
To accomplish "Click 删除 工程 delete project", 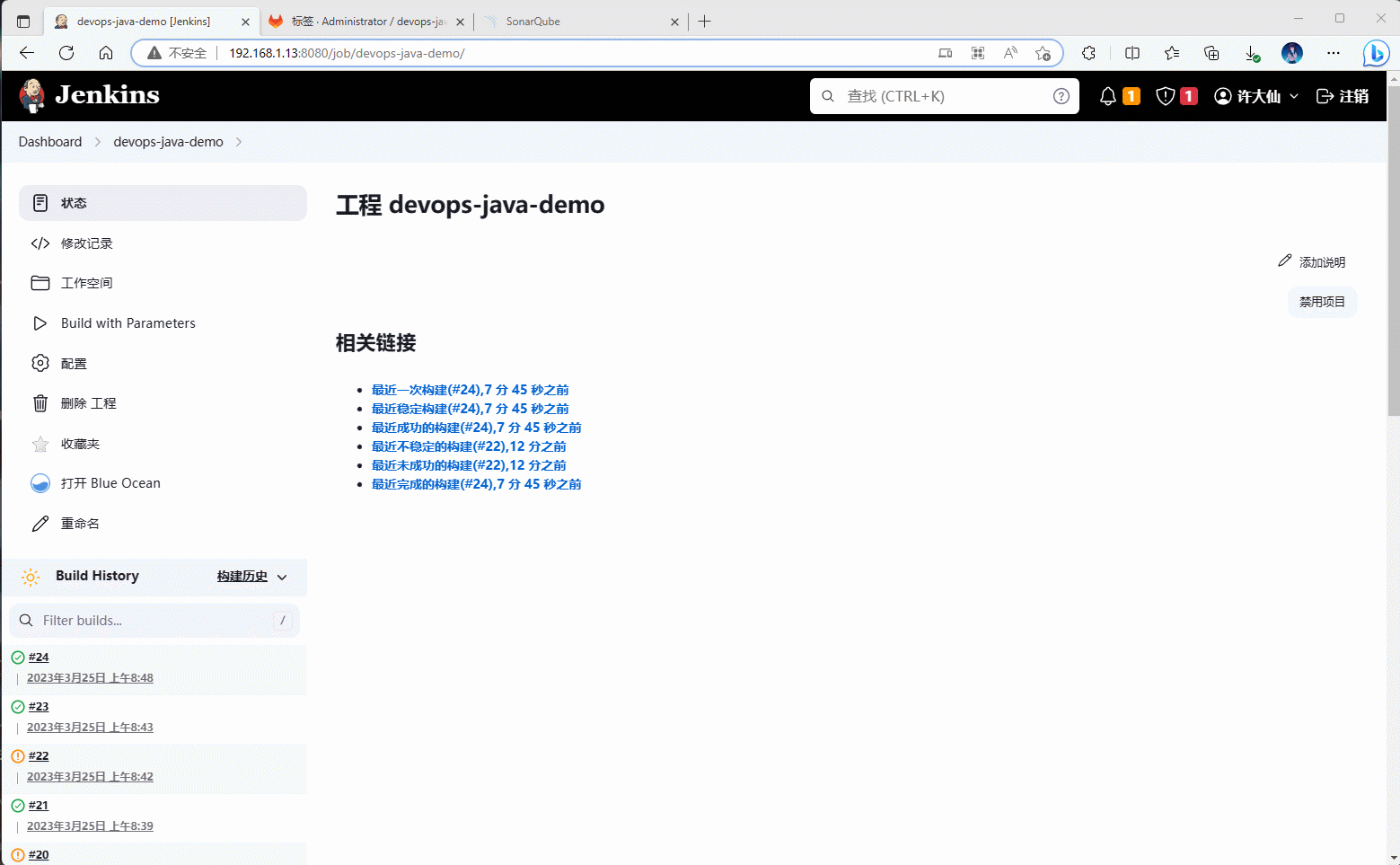I will click(89, 403).
